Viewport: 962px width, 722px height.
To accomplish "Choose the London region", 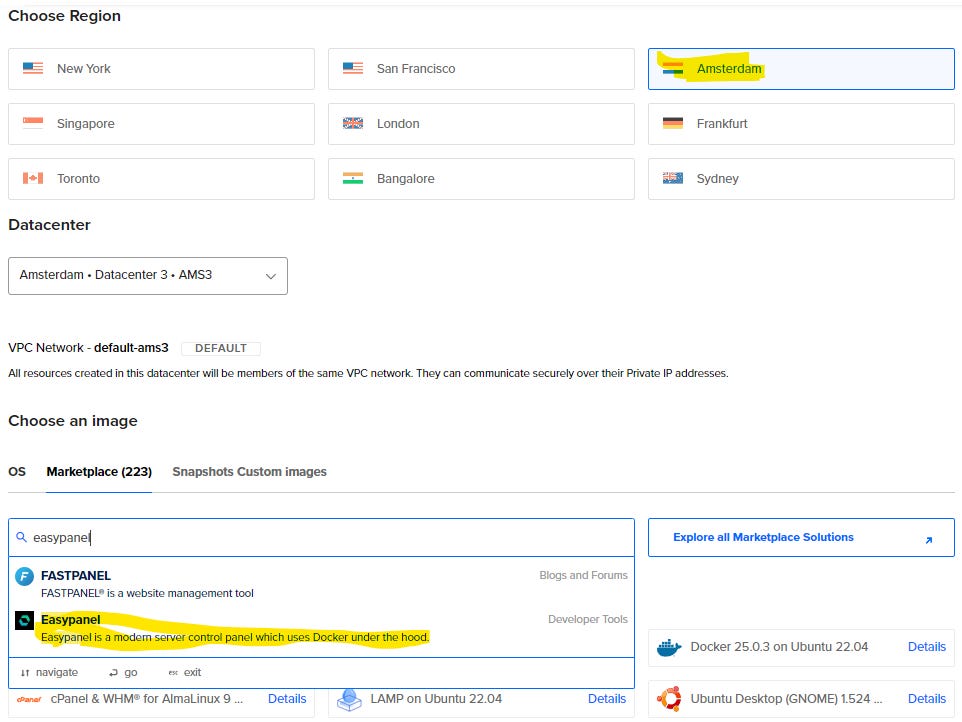I will [481, 124].
